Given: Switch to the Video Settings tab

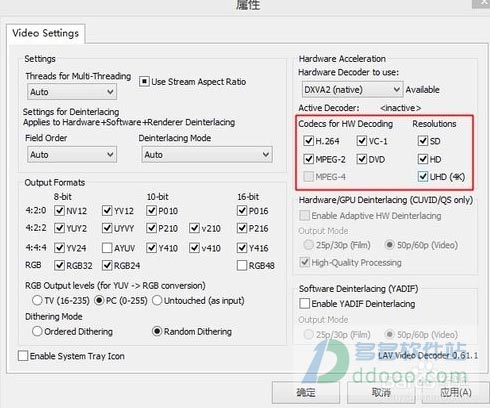Looking at the screenshot, I should (x=45, y=33).
